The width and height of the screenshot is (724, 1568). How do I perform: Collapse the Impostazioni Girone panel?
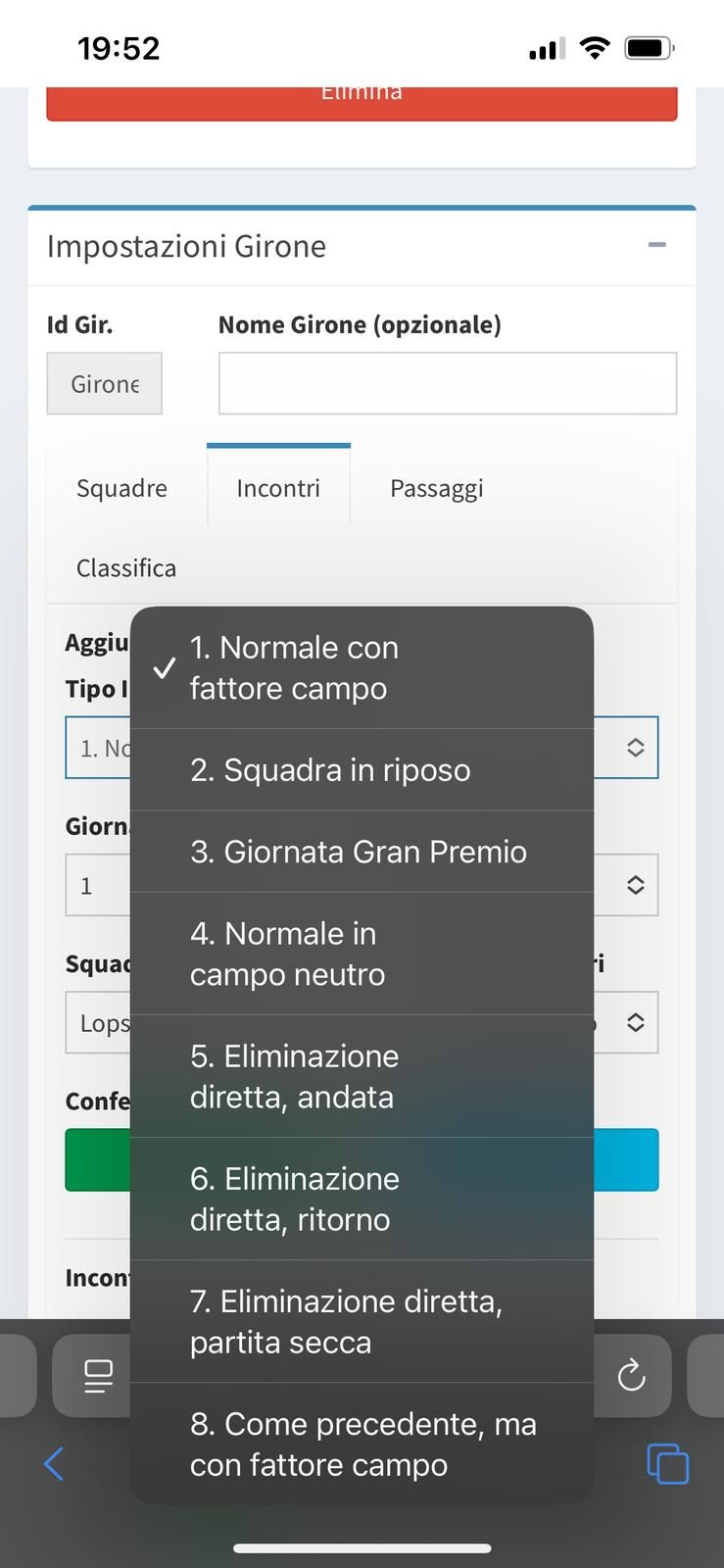(x=656, y=245)
